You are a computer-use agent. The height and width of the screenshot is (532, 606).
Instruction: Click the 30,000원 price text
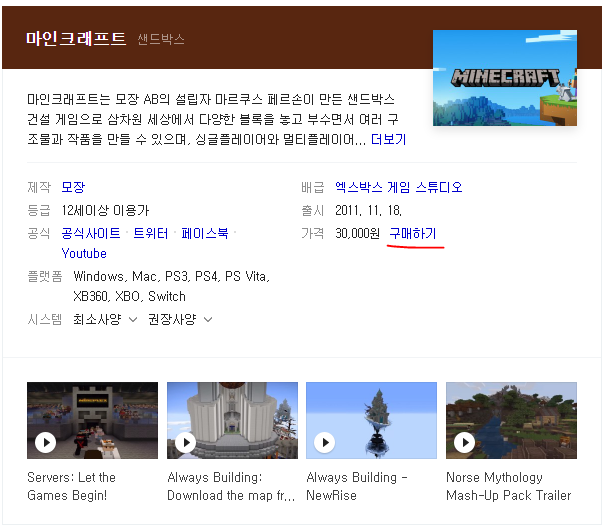coord(357,233)
